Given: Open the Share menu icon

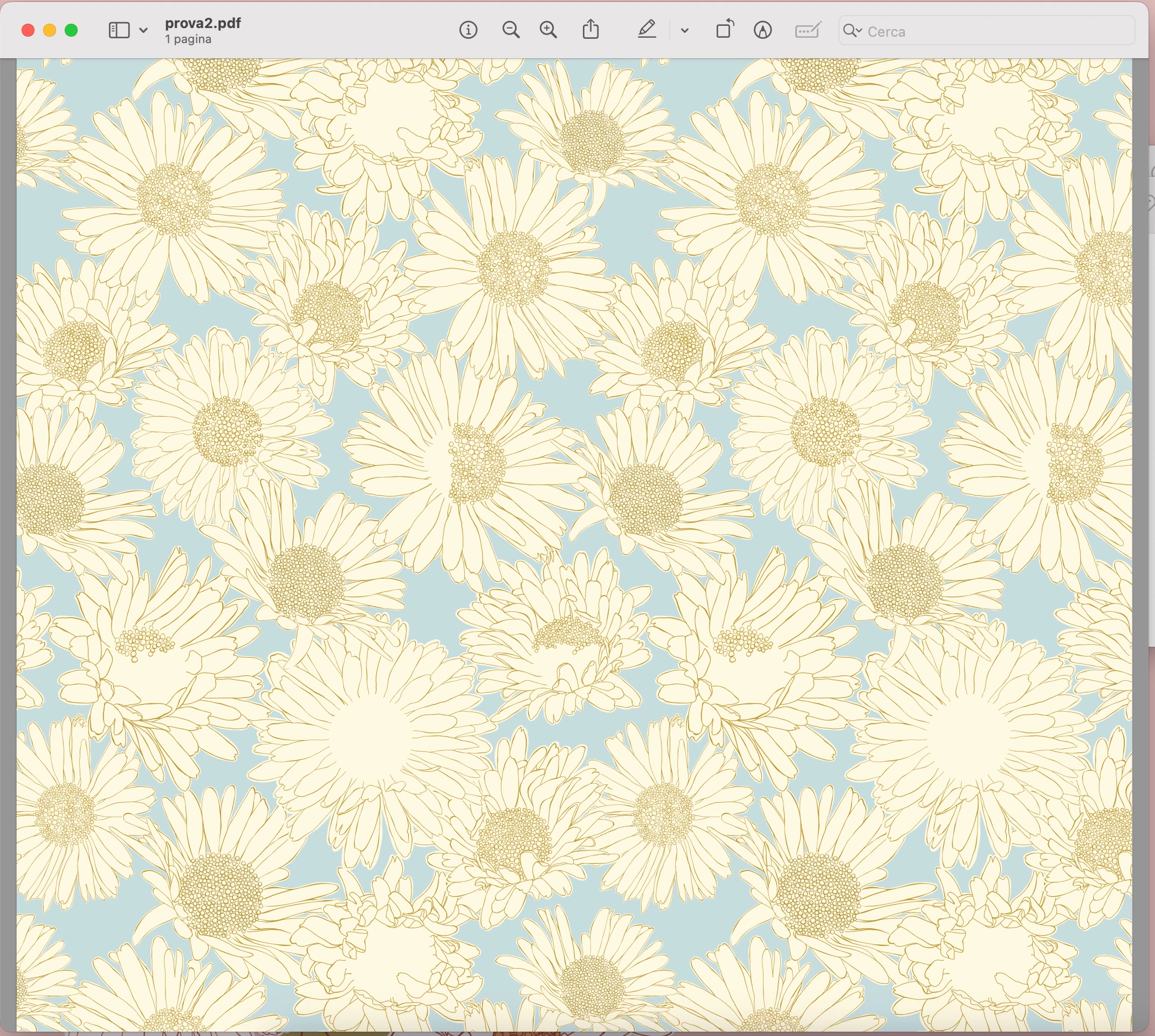Looking at the screenshot, I should coord(590,30).
